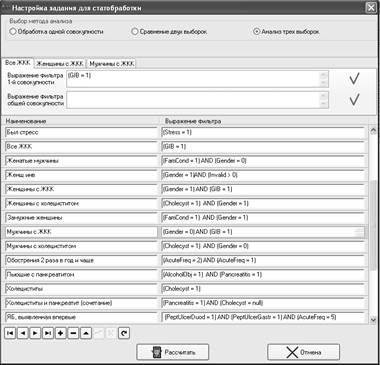Select the 'Был стресс' name cell
The width and height of the screenshot is (380, 365).
click(x=81, y=132)
